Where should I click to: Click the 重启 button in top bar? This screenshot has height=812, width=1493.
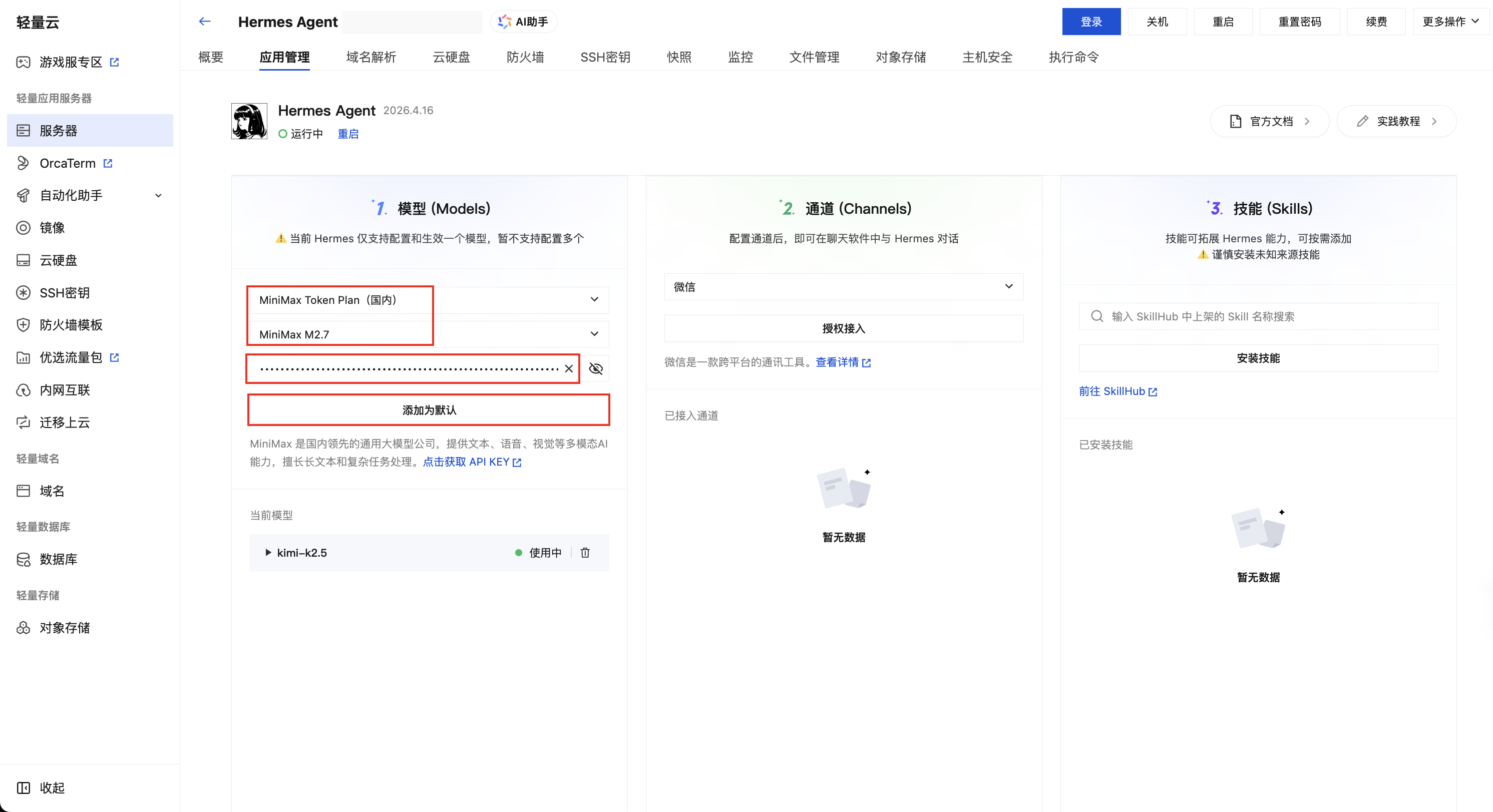[1224, 22]
